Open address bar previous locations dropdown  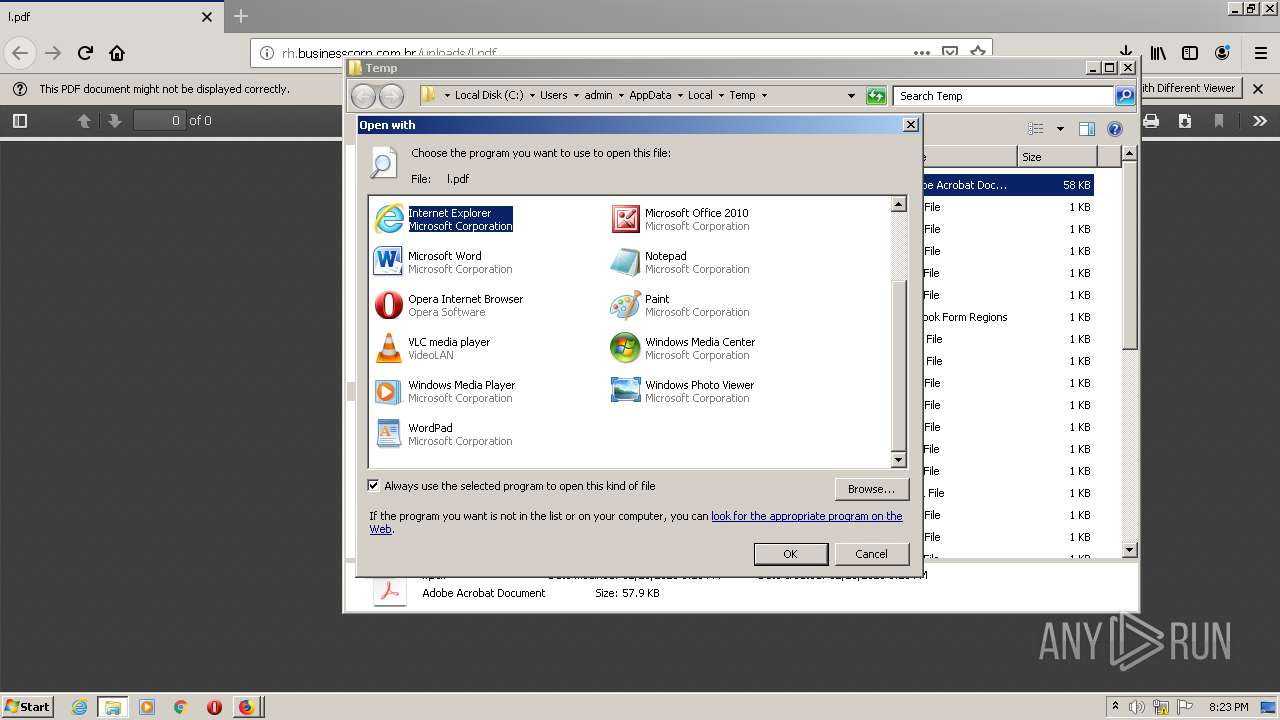coord(851,96)
